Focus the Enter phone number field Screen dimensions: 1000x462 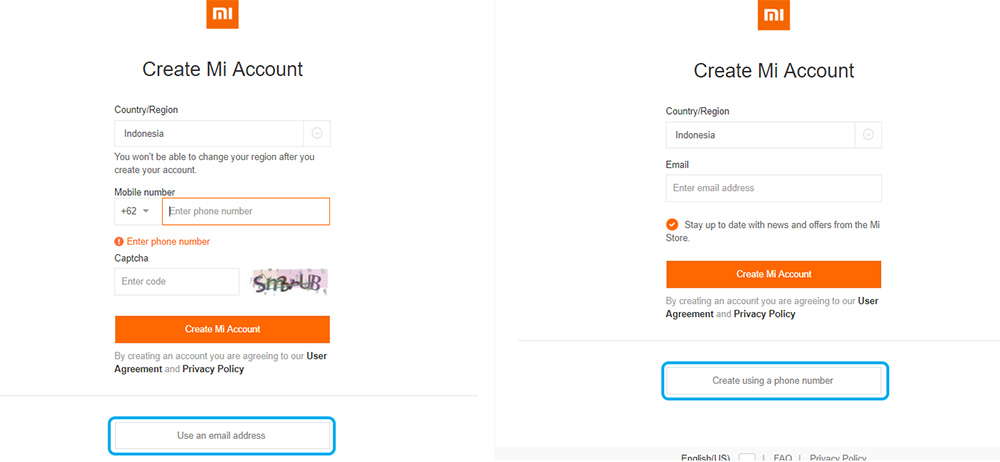(x=246, y=211)
